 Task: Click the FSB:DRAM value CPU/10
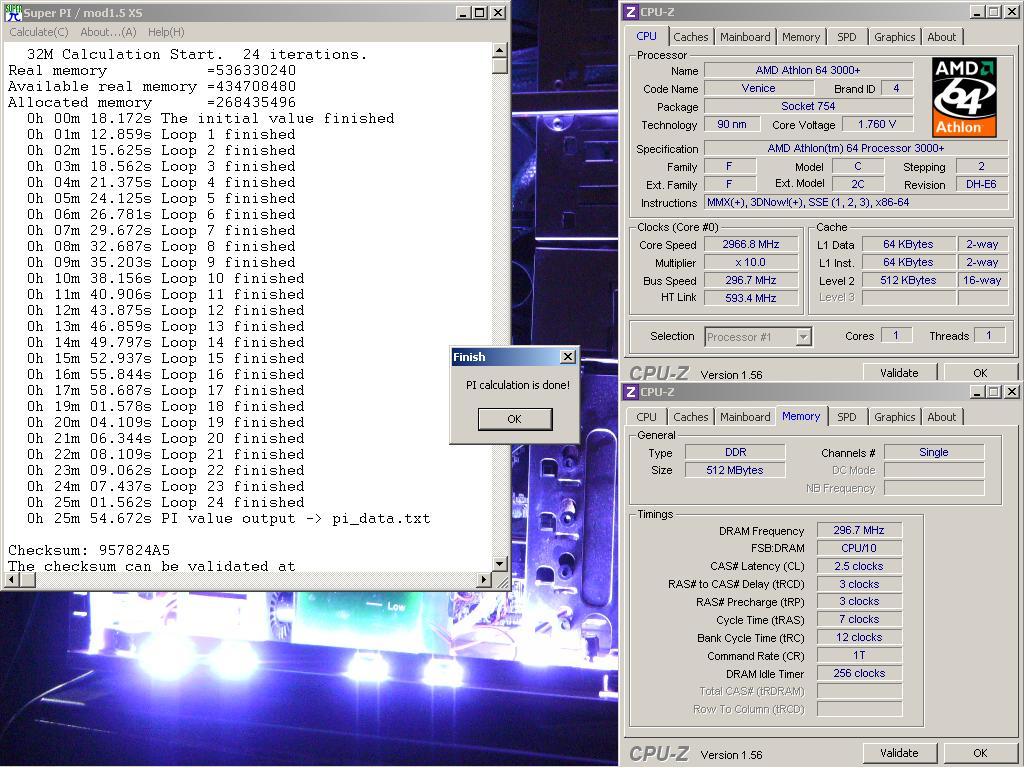[859, 548]
